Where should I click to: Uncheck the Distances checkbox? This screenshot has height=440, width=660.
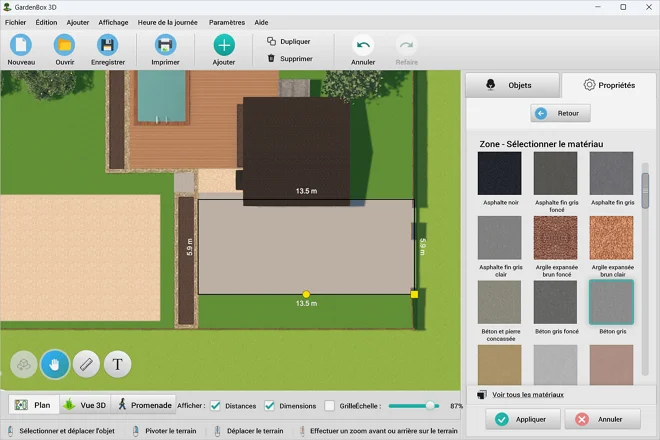215,406
